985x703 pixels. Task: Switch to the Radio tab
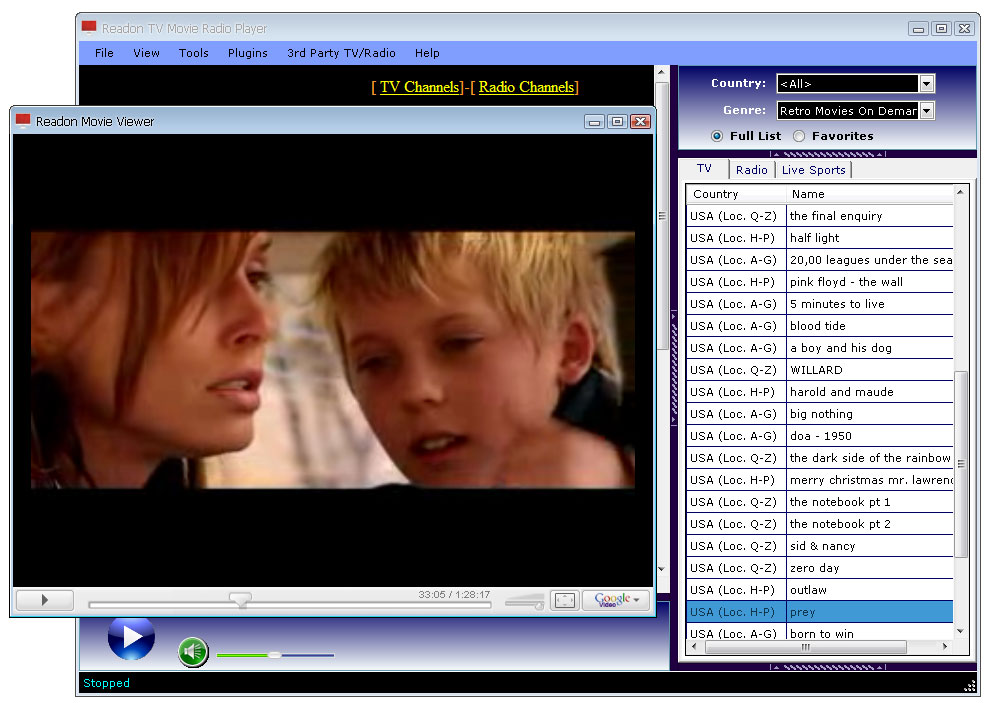pyautogui.click(x=752, y=170)
